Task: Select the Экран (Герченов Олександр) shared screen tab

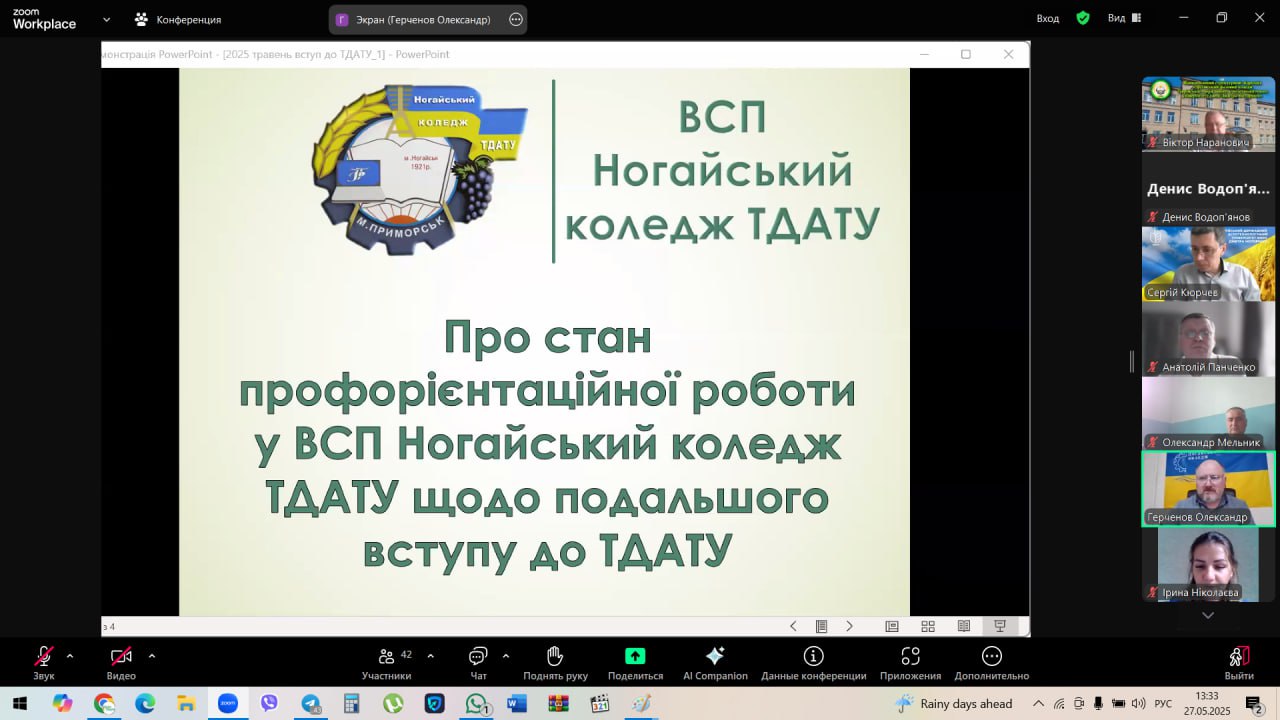Action: (x=415, y=19)
